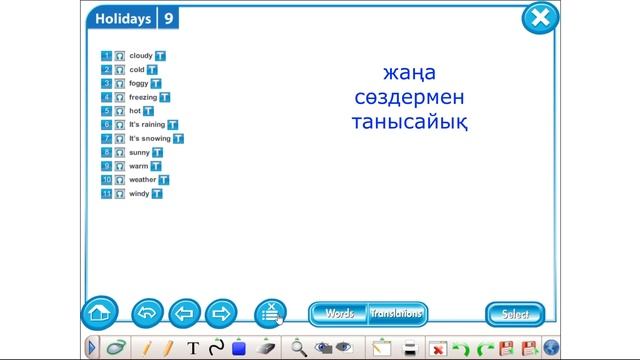Close the Holidays 9 vocabulary window
Viewport: 640px width, 360px height.
pyautogui.click(x=540, y=18)
